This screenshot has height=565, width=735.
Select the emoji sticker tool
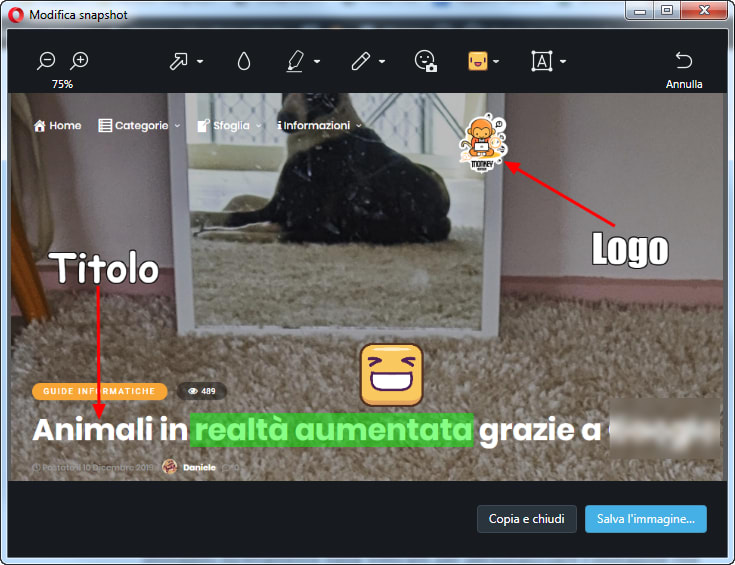tap(478, 61)
